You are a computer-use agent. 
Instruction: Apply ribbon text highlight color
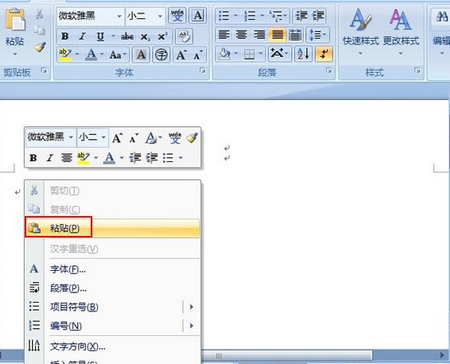click(66, 54)
